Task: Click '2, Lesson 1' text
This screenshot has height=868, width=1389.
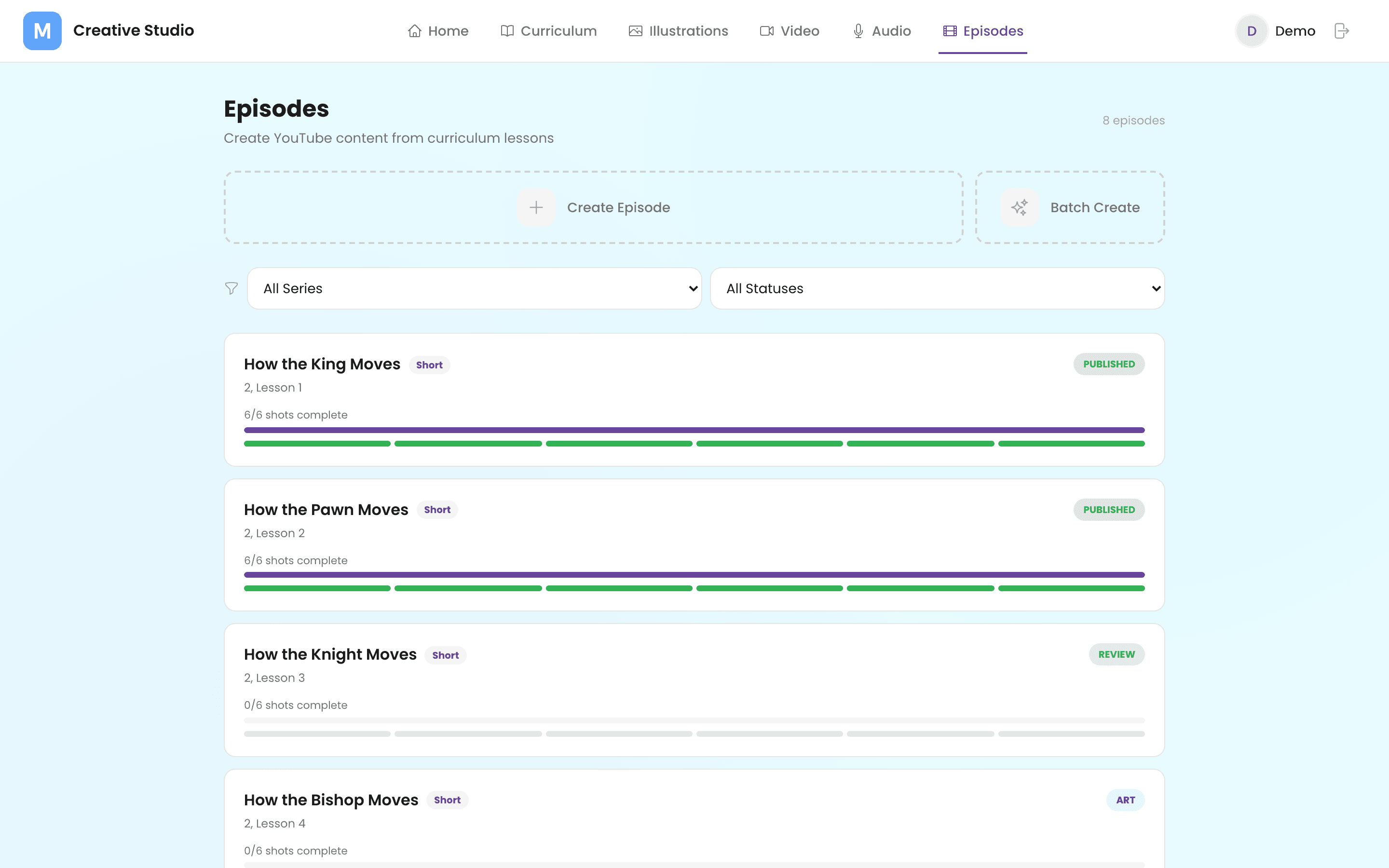Action: coord(273,388)
